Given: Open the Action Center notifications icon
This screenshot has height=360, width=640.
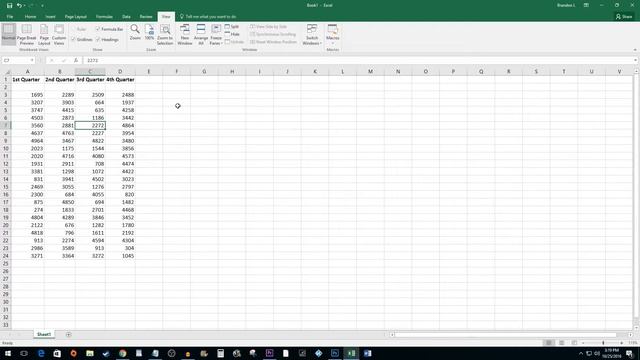Looking at the screenshot, I should (630, 353).
